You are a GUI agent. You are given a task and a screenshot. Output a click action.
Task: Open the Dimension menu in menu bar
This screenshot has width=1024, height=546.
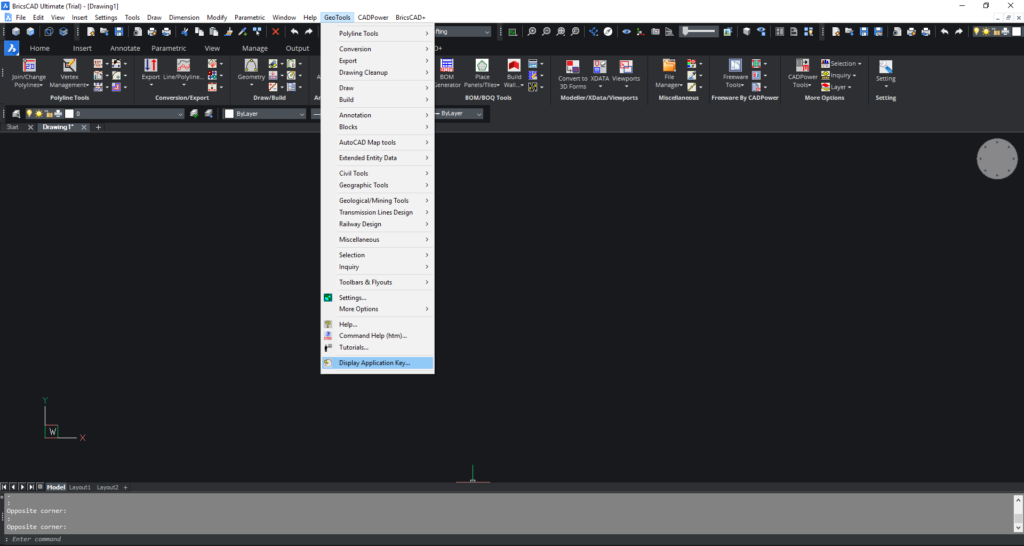click(184, 18)
